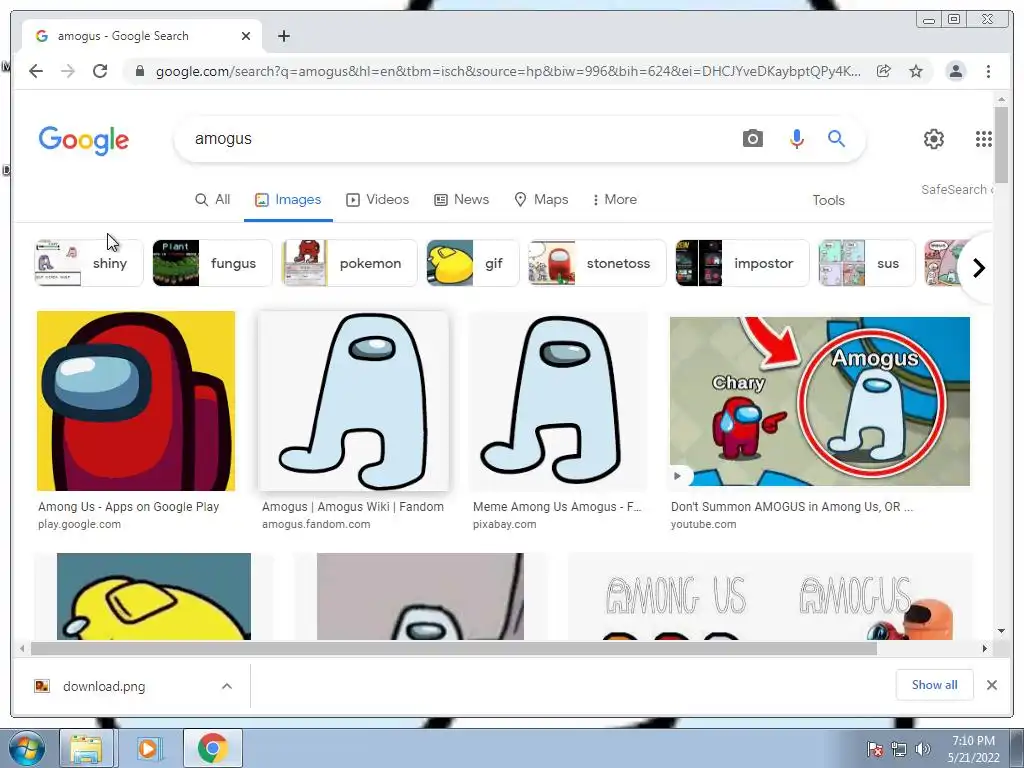
Task: Show all downloads
Action: coord(935,685)
